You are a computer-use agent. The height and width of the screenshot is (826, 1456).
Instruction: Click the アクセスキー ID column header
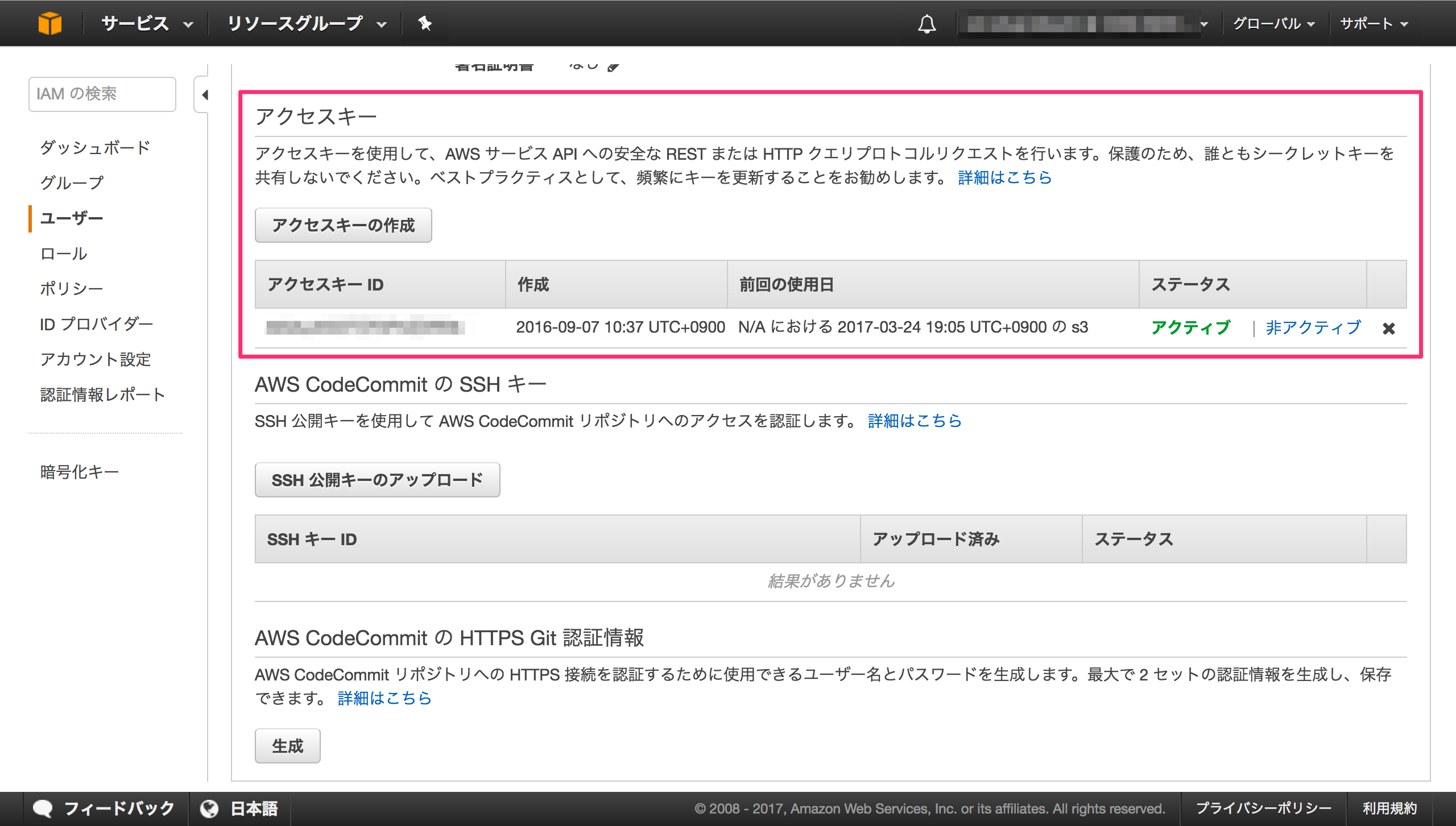point(380,284)
